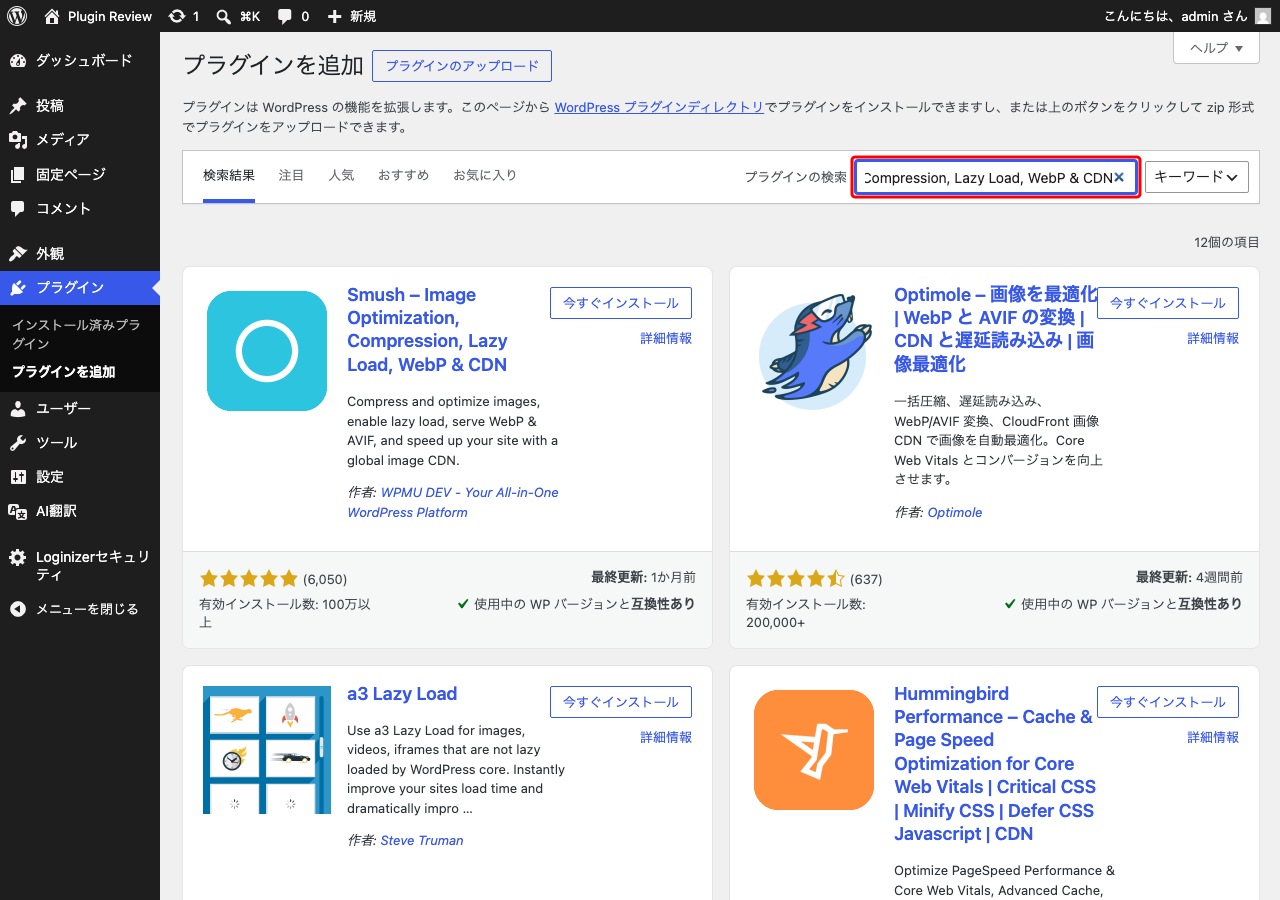
Task: Click the a3 Lazy Load plugin thumbnail
Action: (x=267, y=750)
